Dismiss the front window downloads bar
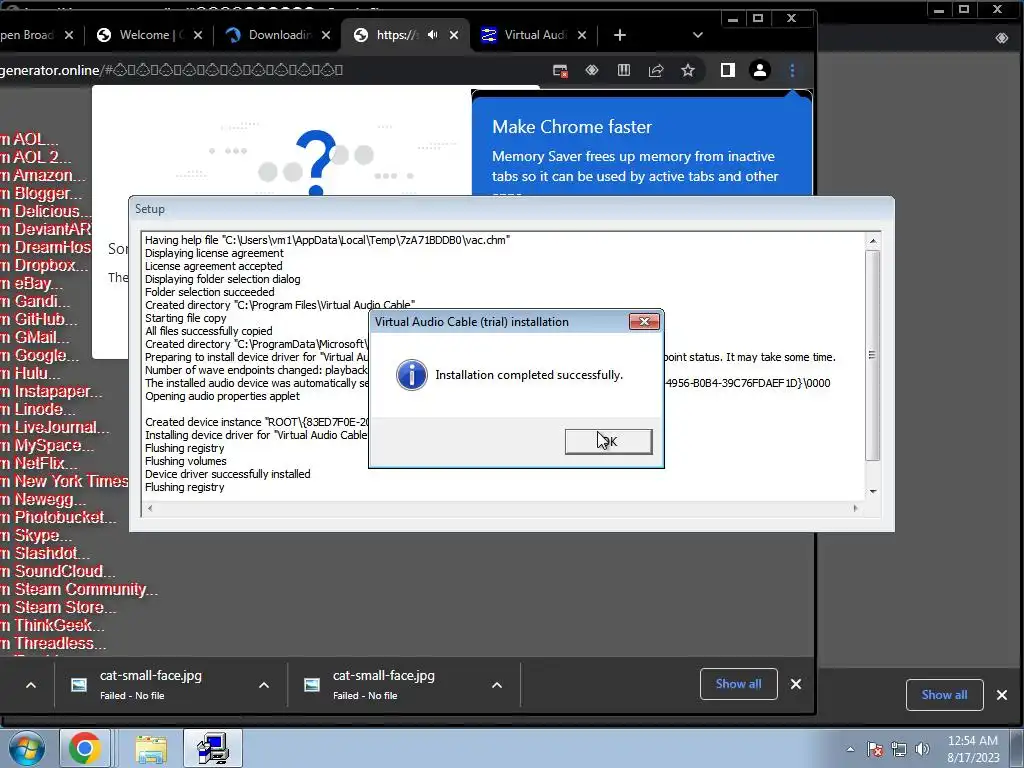Image resolution: width=1024 pixels, height=768 pixels. click(x=795, y=684)
